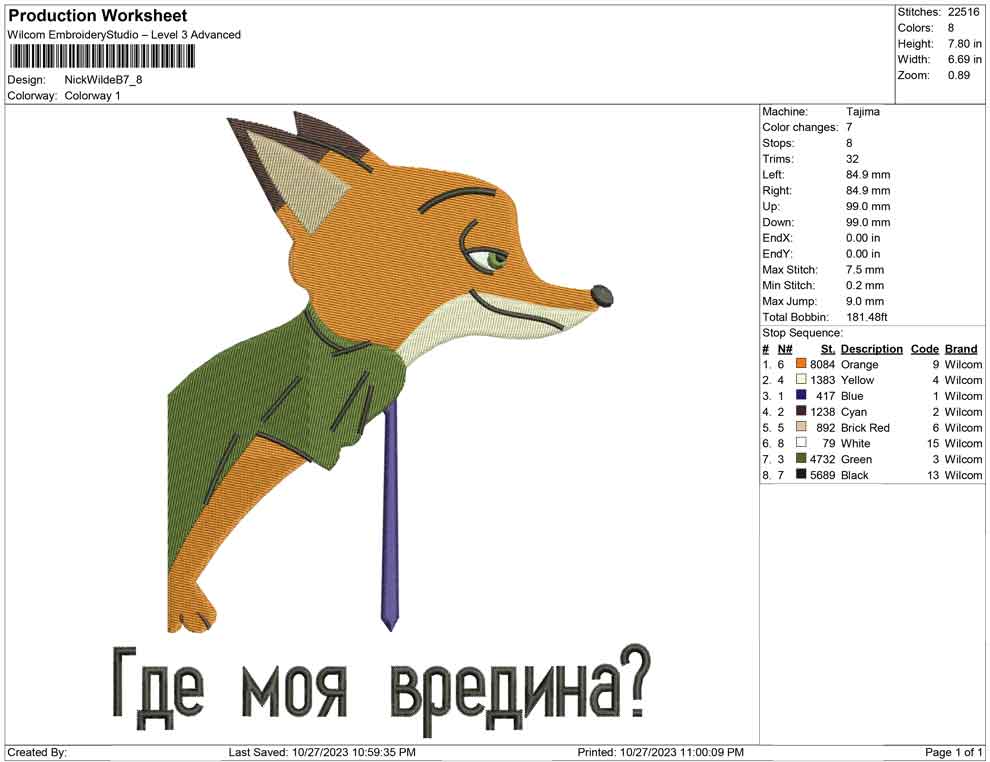Image resolution: width=990 pixels, height=762 pixels.
Task: Click 'Last Saved: 10/27/2023 10:59:35 PM' footer
Action: pyautogui.click(x=322, y=752)
